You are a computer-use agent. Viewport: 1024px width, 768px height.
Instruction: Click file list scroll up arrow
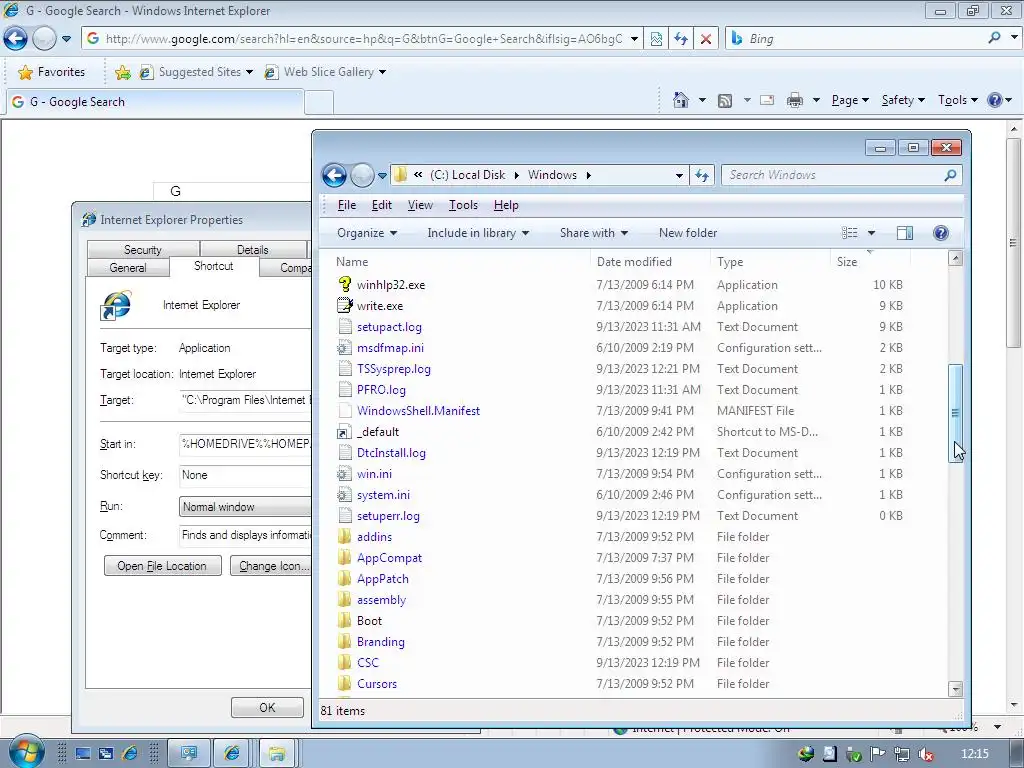pos(955,258)
